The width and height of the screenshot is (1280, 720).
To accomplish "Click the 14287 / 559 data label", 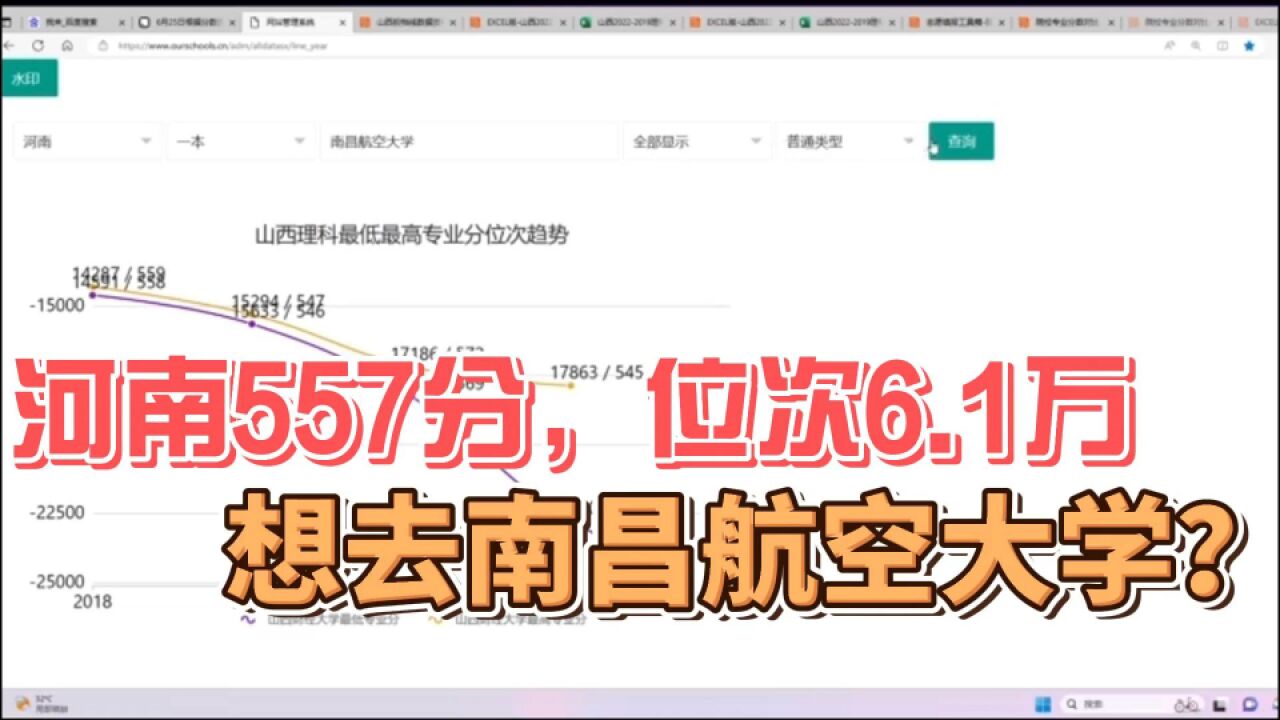I will [x=119, y=271].
